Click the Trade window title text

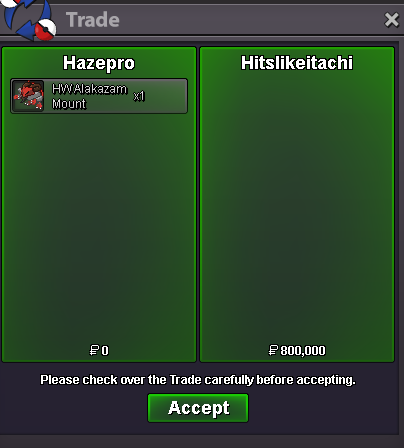point(93,20)
